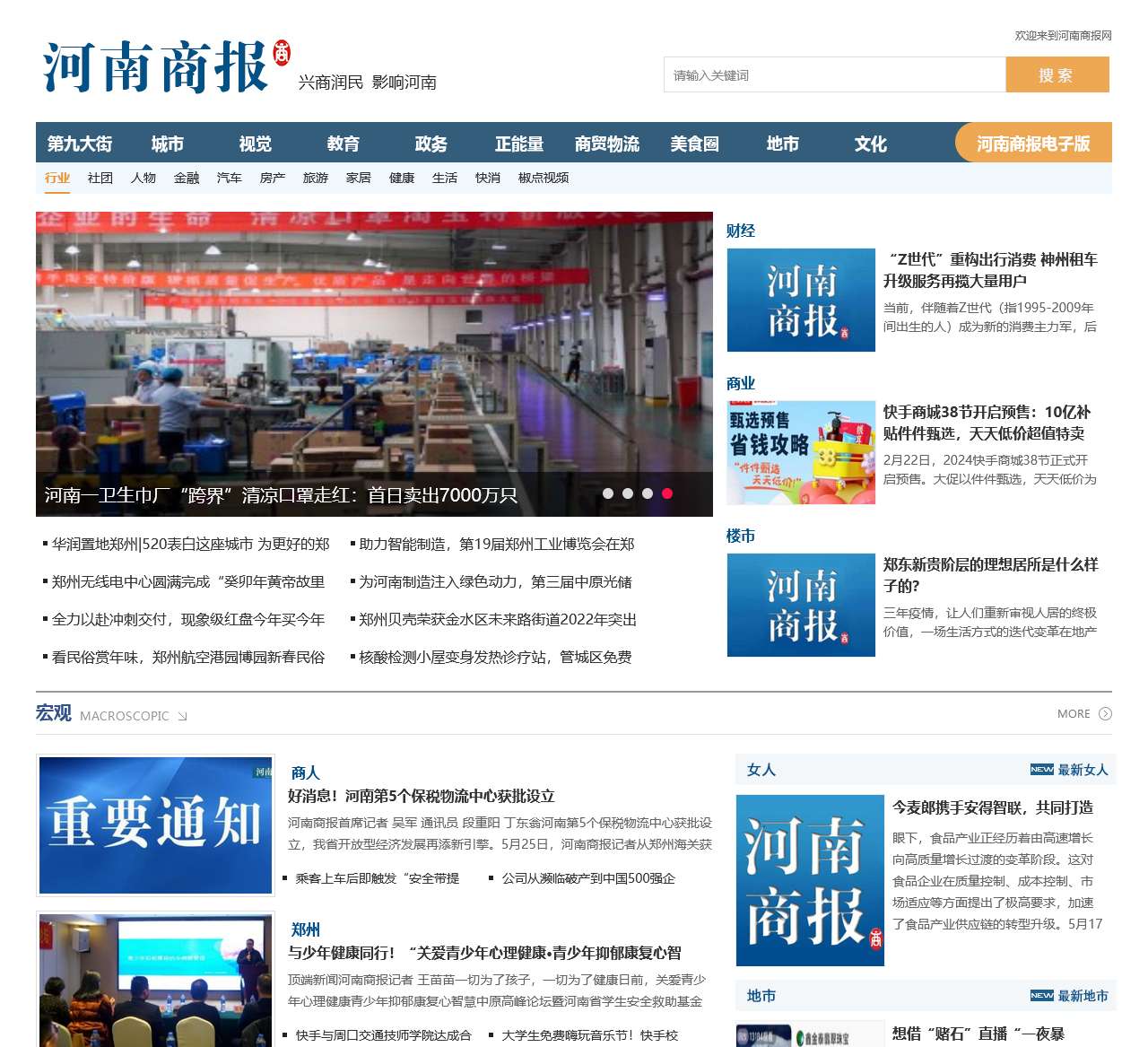Viewport: 1148px width, 1047px height.
Task: Select the 家居 sub-category
Action: [359, 178]
